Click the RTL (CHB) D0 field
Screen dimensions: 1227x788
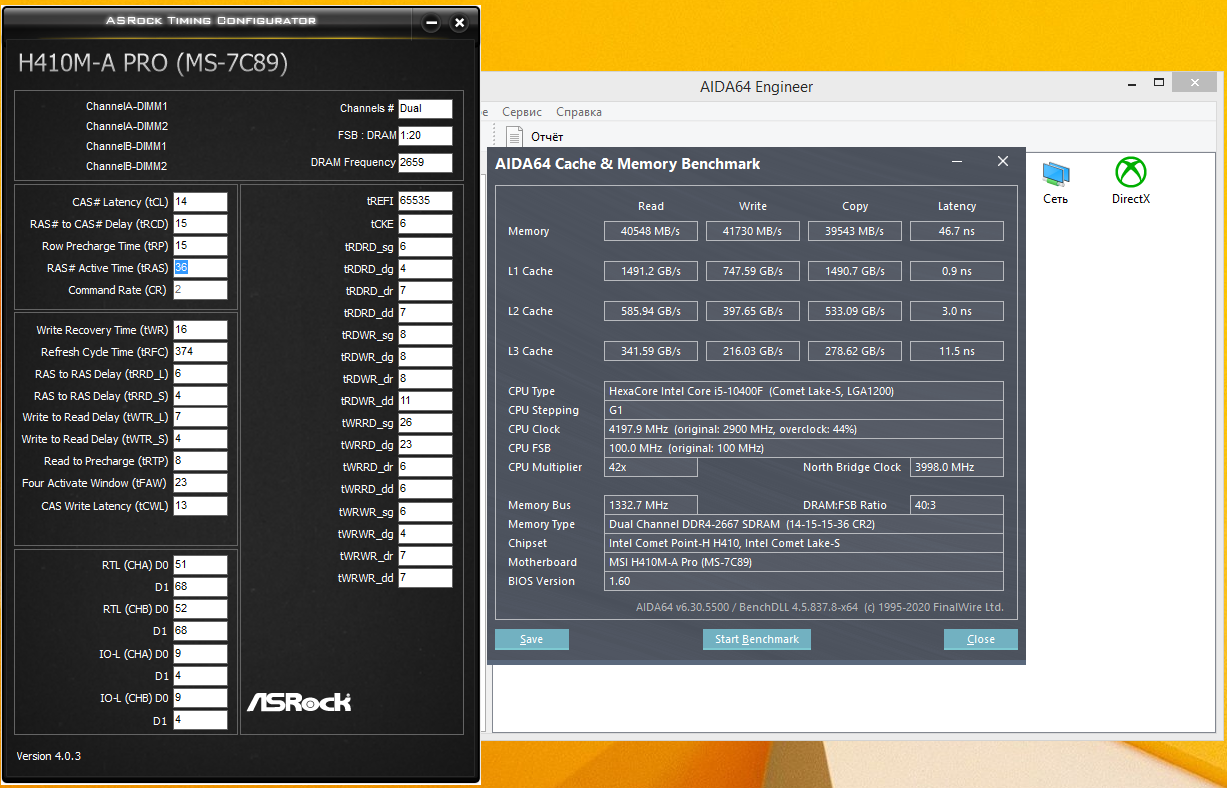click(x=200, y=609)
